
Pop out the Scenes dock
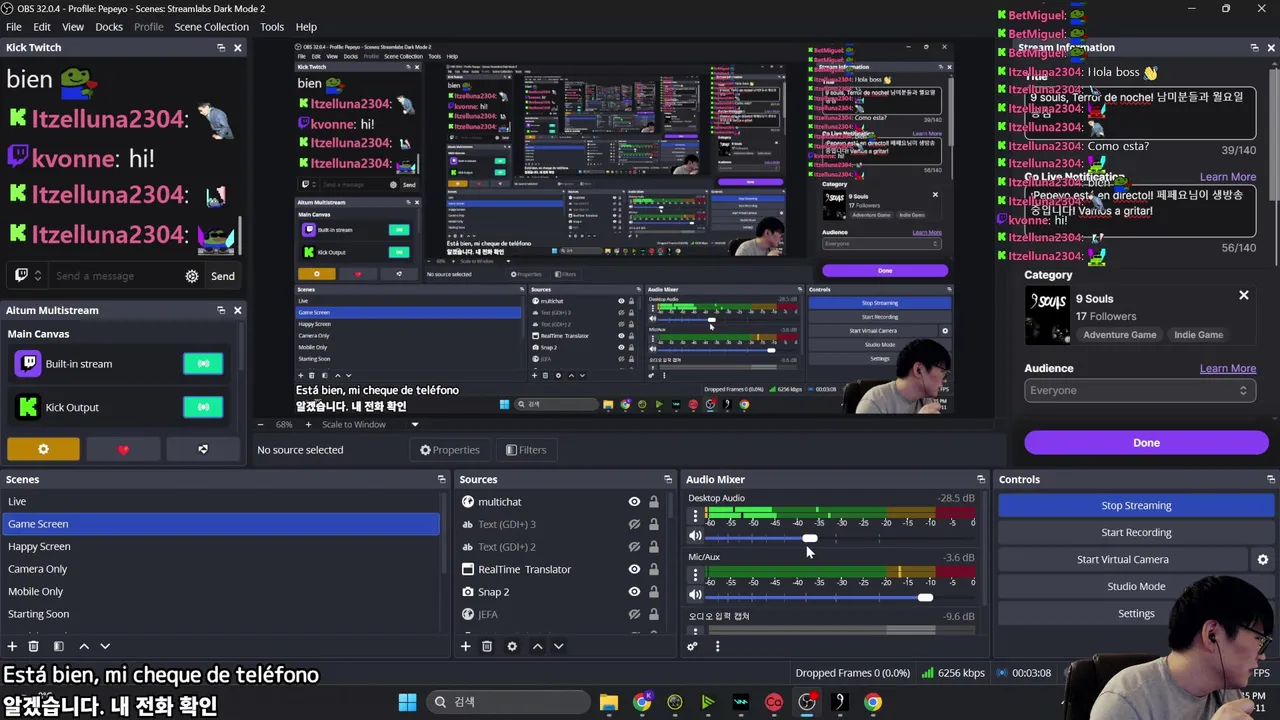pos(441,480)
